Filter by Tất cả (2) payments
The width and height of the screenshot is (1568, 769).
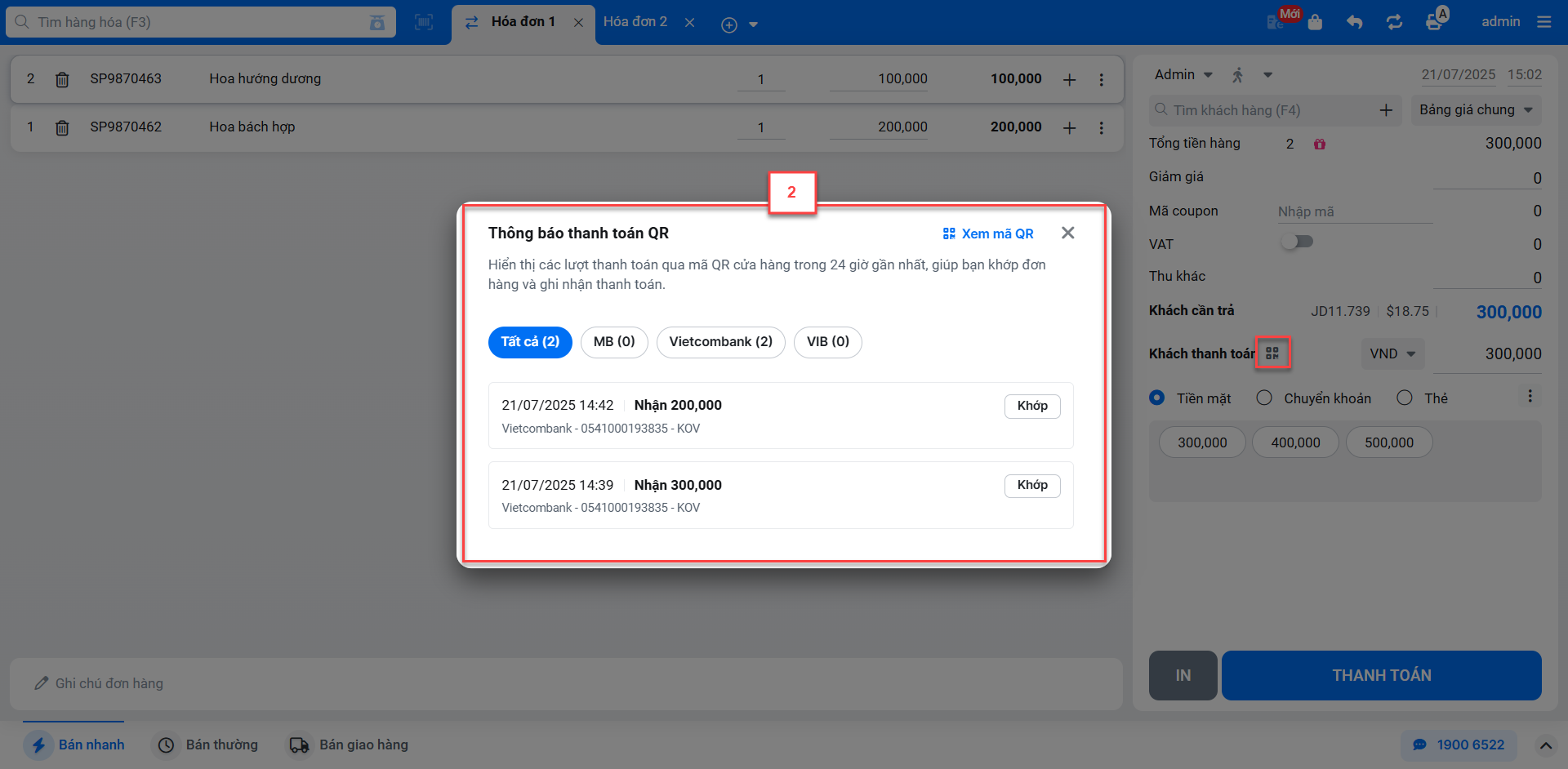pyautogui.click(x=530, y=342)
